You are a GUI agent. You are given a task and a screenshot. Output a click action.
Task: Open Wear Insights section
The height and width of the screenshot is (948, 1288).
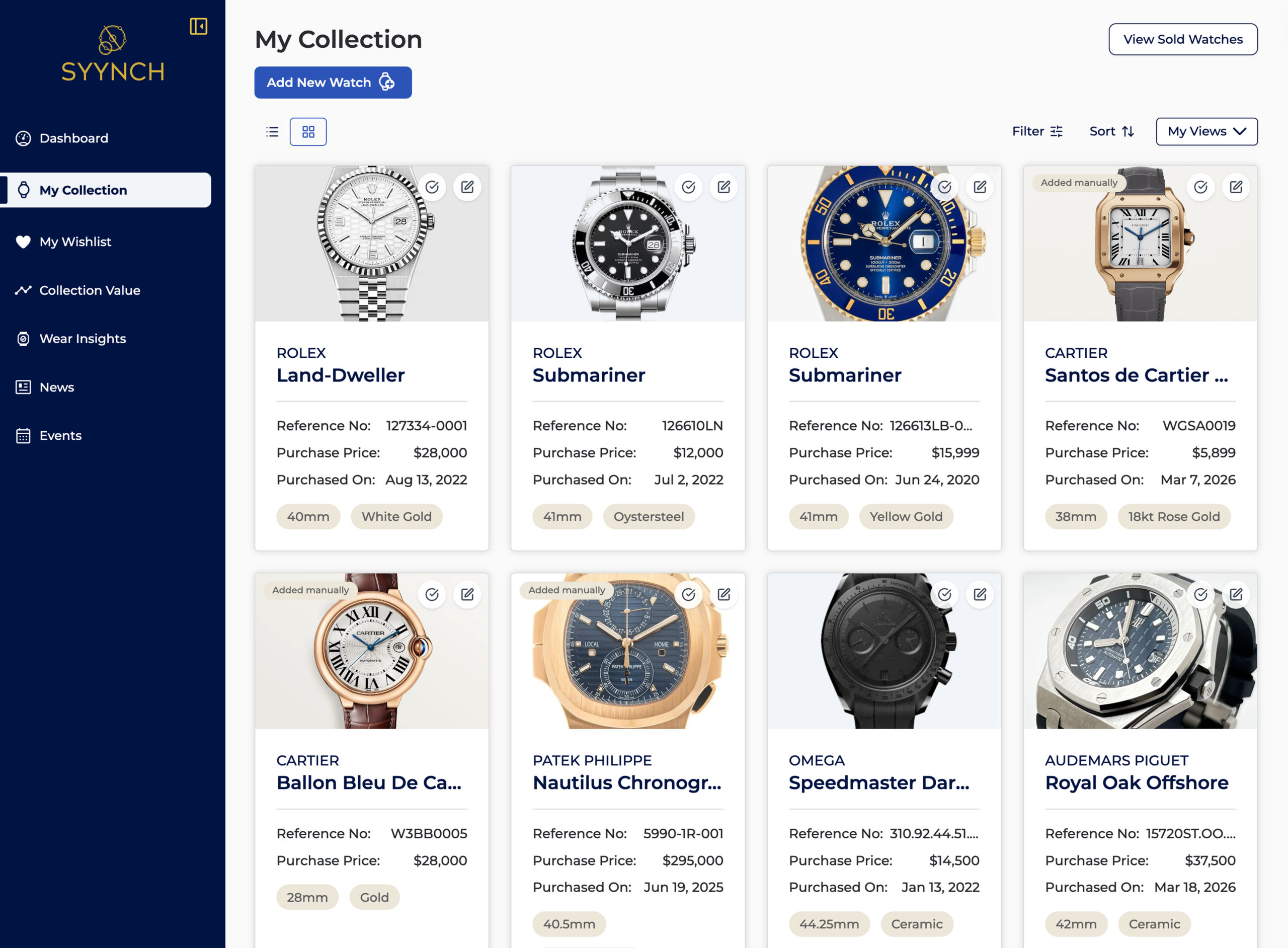tap(83, 339)
